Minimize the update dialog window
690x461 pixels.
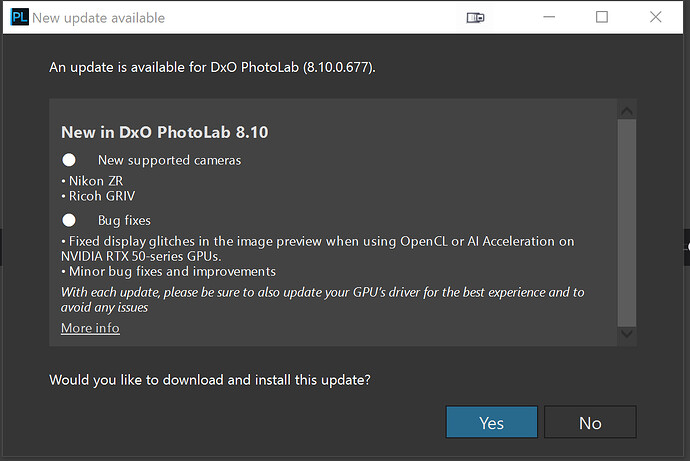pos(548,17)
